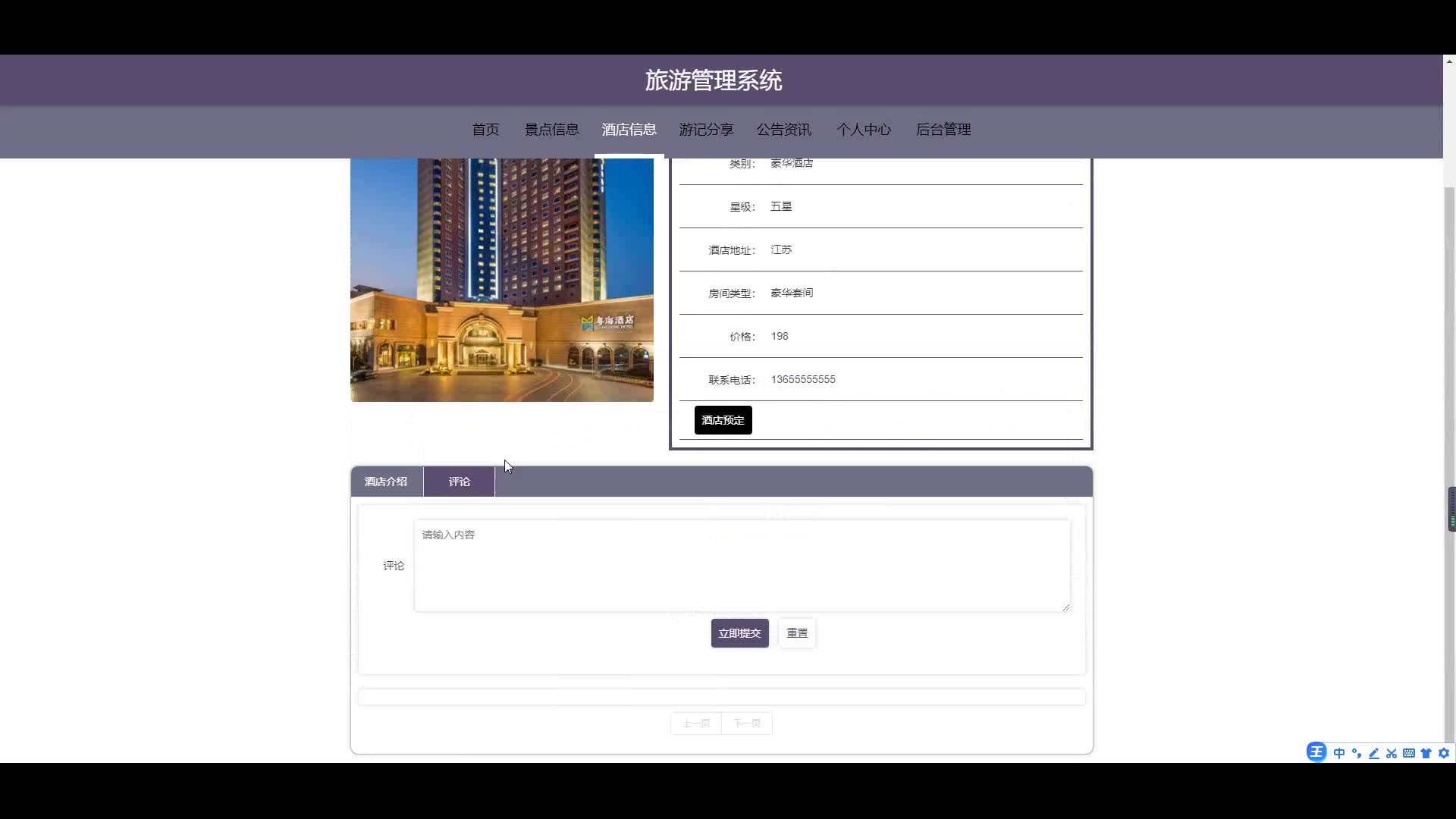Open 景点信息 in the navigation

click(x=551, y=130)
